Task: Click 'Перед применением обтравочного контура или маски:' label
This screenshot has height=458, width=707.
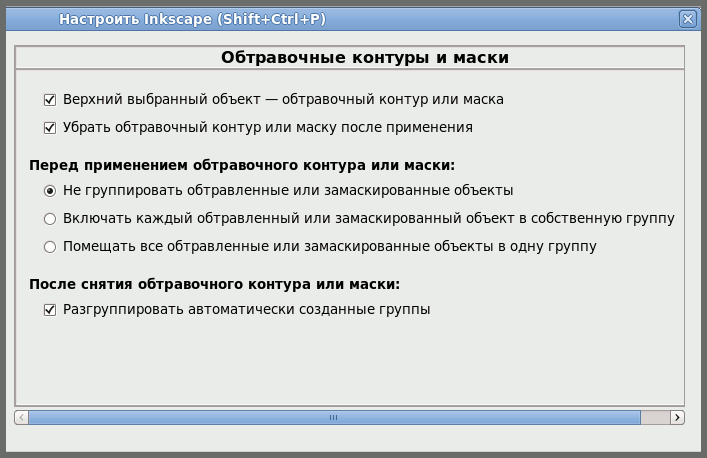Action: pyautogui.click(x=242, y=165)
